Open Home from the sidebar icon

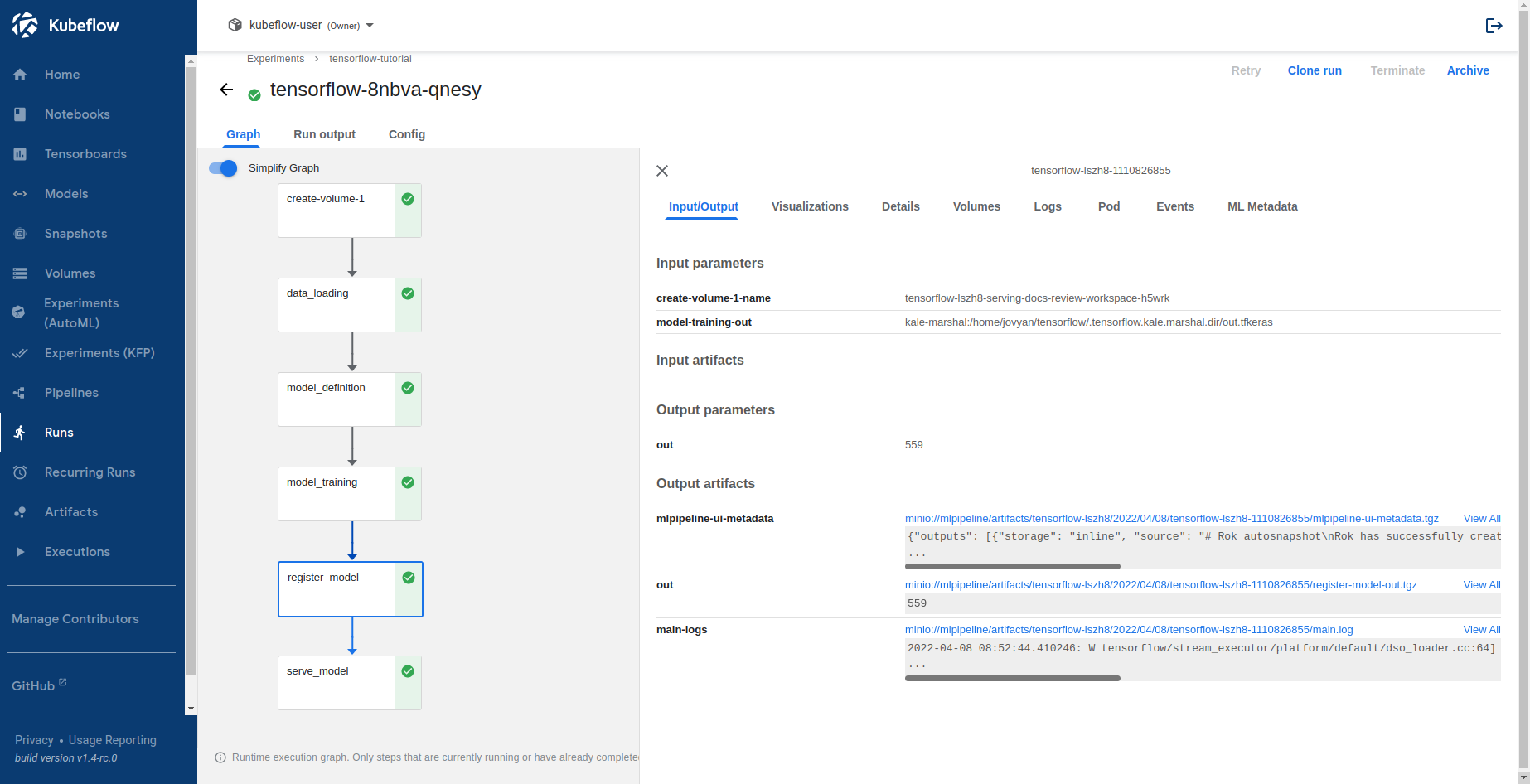point(20,75)
